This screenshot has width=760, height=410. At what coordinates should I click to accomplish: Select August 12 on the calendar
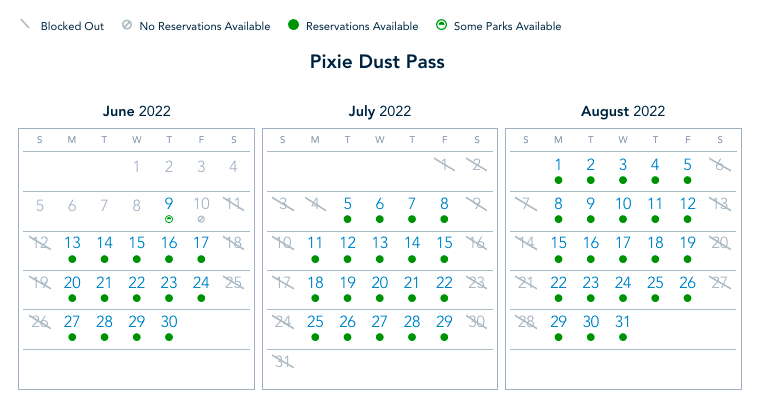(x=687, y=203)
